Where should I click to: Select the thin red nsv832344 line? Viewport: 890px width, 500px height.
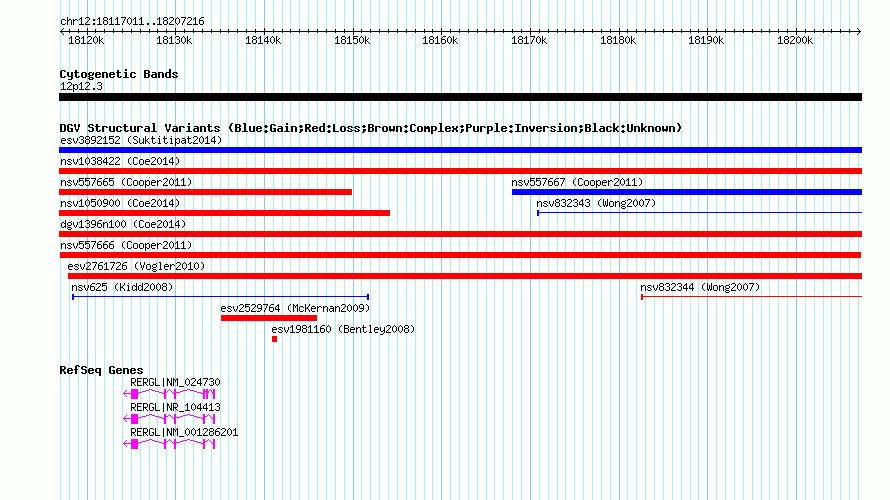752,297
